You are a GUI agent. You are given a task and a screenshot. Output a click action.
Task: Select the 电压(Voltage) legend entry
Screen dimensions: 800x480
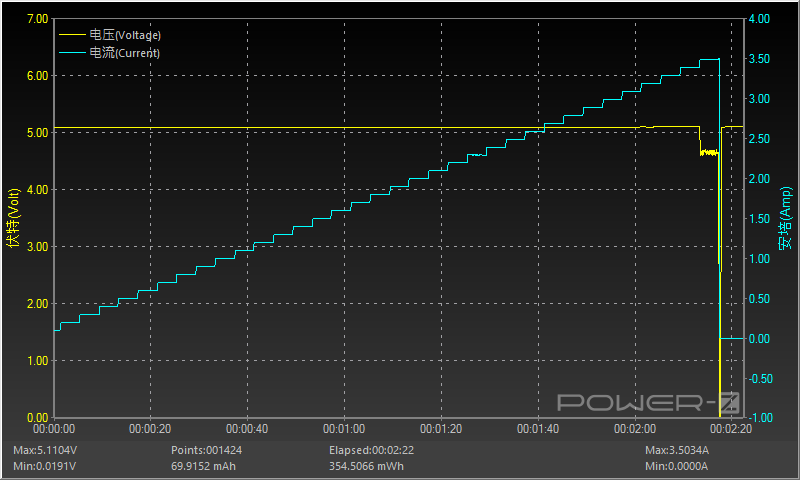pos(125,35)
